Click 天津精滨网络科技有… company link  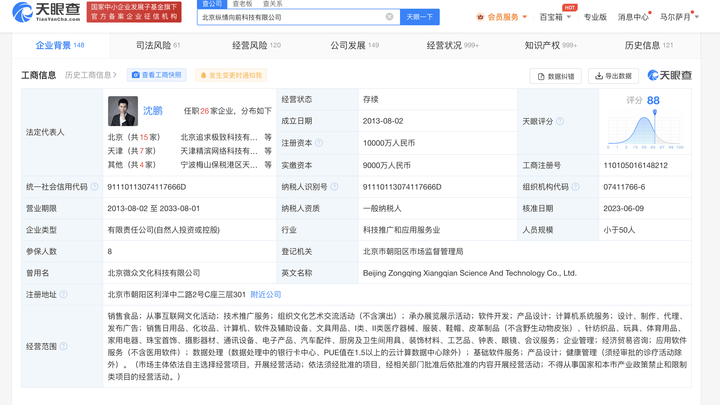tap(219, 151)
